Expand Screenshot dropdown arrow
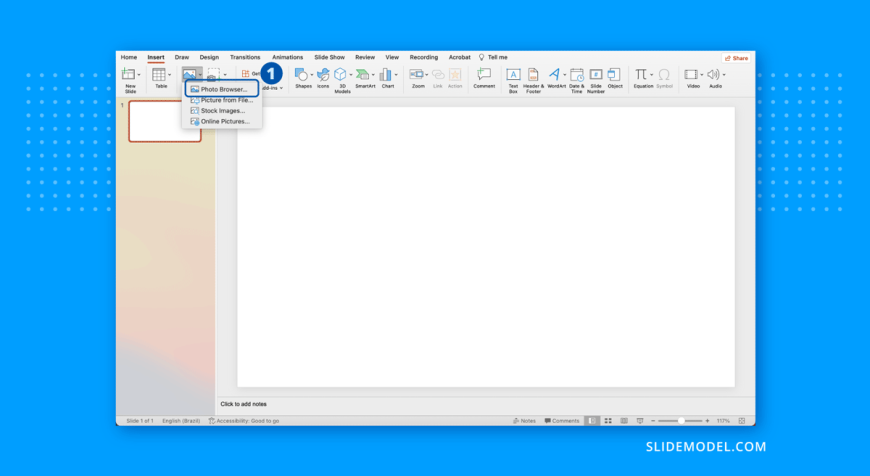The image size is (870, 476). [225, 75]
